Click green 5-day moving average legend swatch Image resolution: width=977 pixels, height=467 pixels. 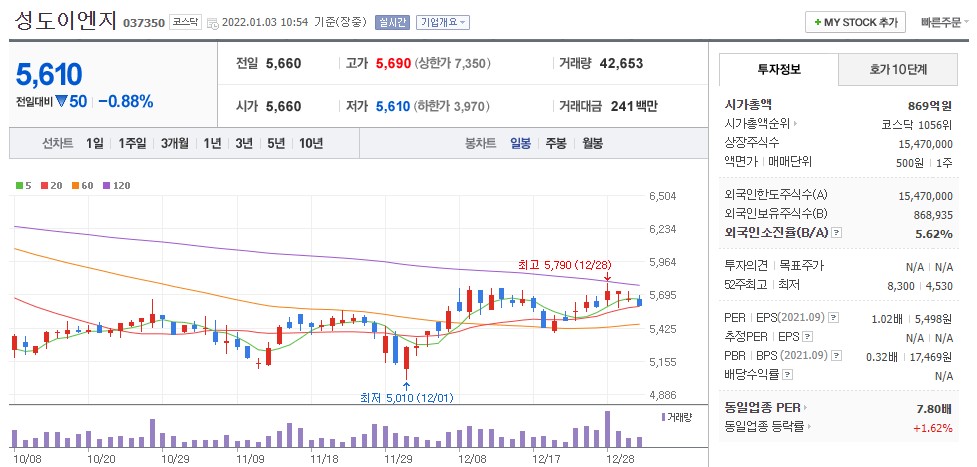pos(19,185)
